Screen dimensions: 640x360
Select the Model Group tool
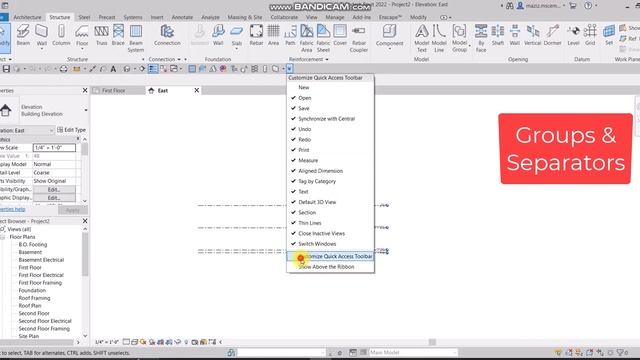point(460,38)
